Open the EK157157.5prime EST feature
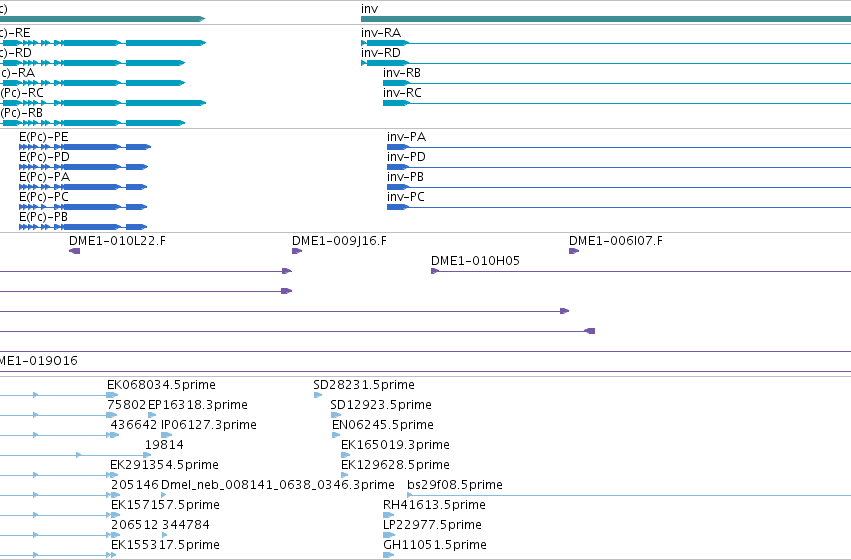Image resolution: width=851 pixels, height=560 pixels. pyautogui.click(x=115, y=515)
